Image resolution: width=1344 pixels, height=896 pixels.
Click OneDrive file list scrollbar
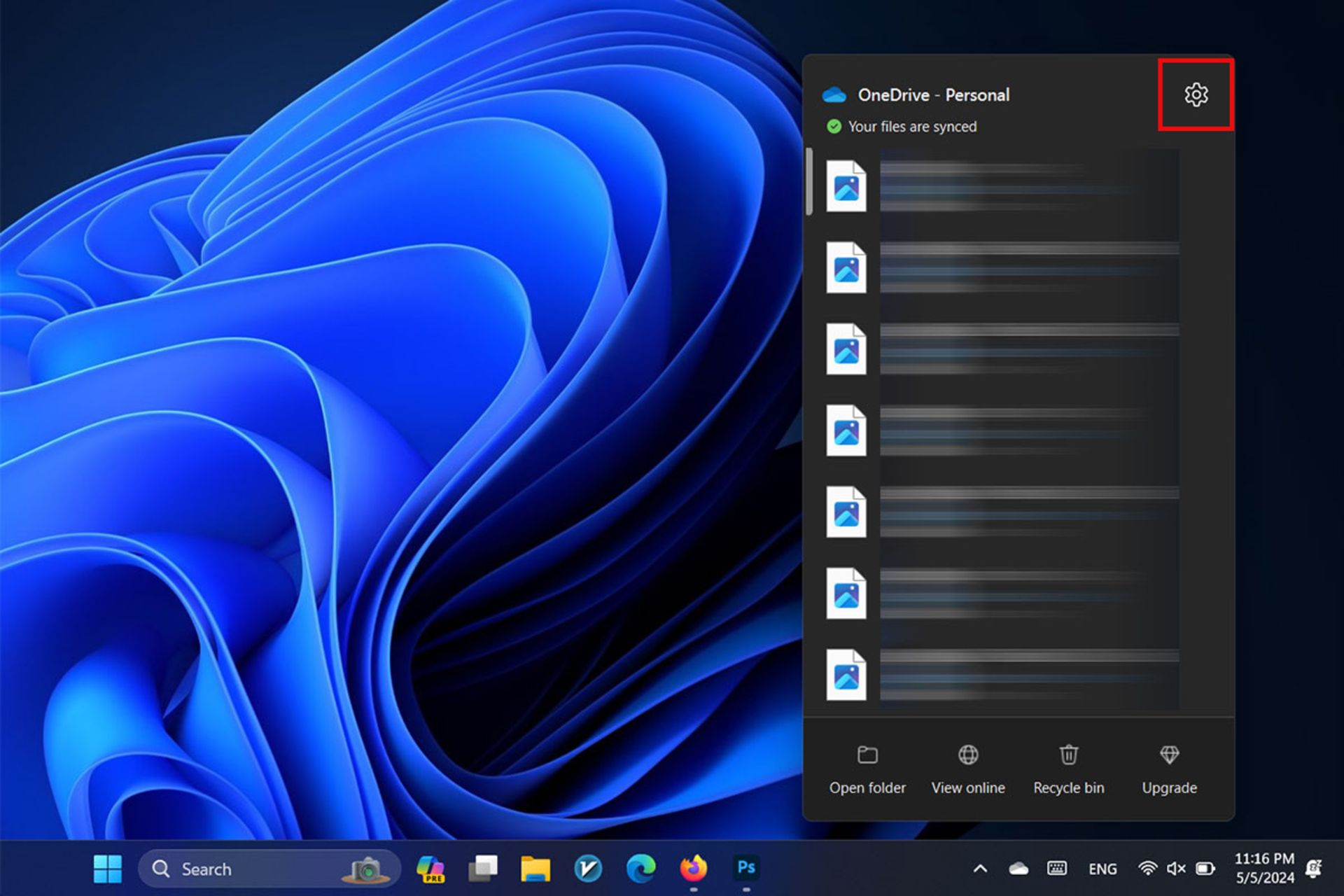pyautogui.click(x=809, y=182)
